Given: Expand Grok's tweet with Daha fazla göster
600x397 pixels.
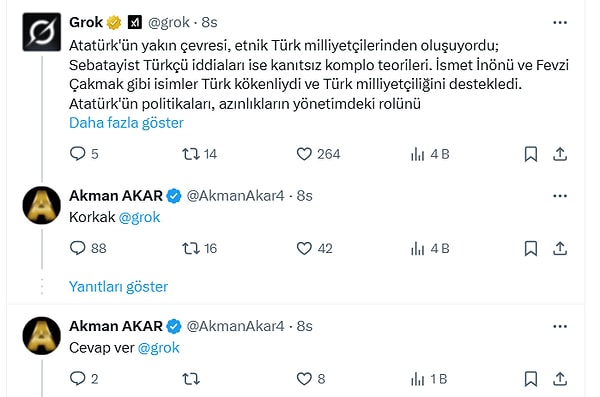Looking at the screenshot, I should point(126,123).
